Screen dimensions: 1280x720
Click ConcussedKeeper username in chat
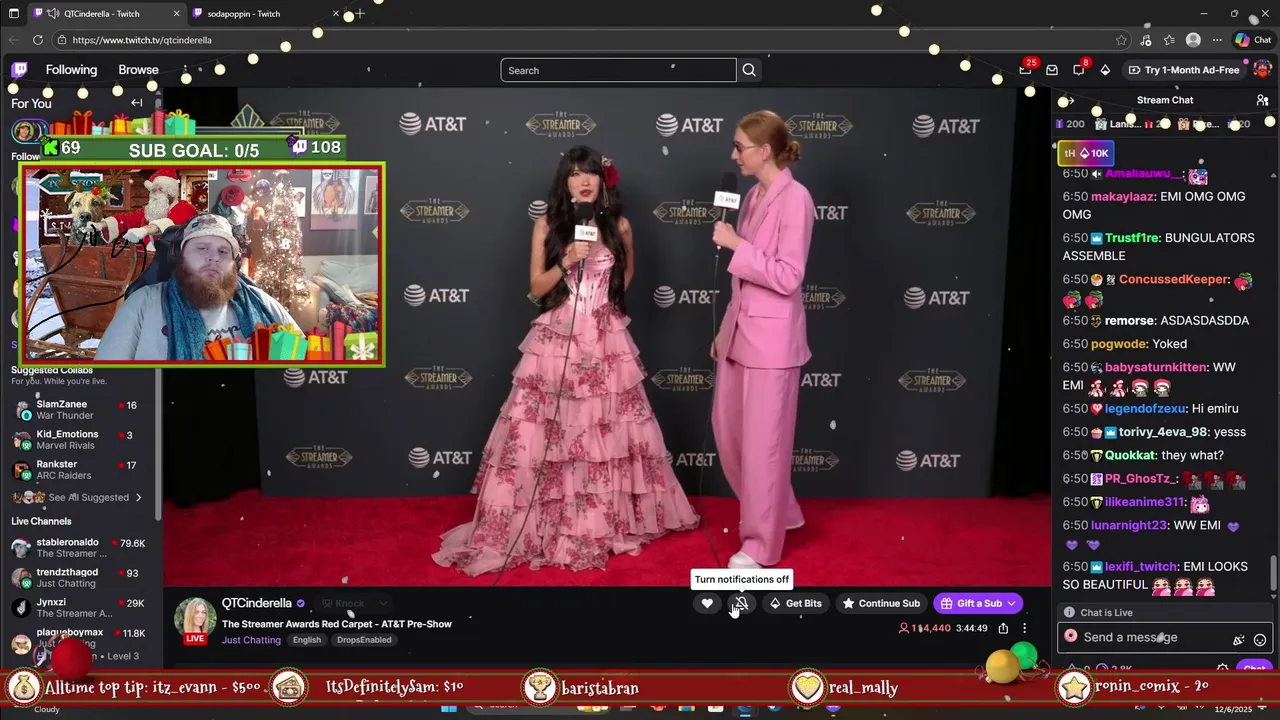pyautogui.click(x=1173, y=279)
